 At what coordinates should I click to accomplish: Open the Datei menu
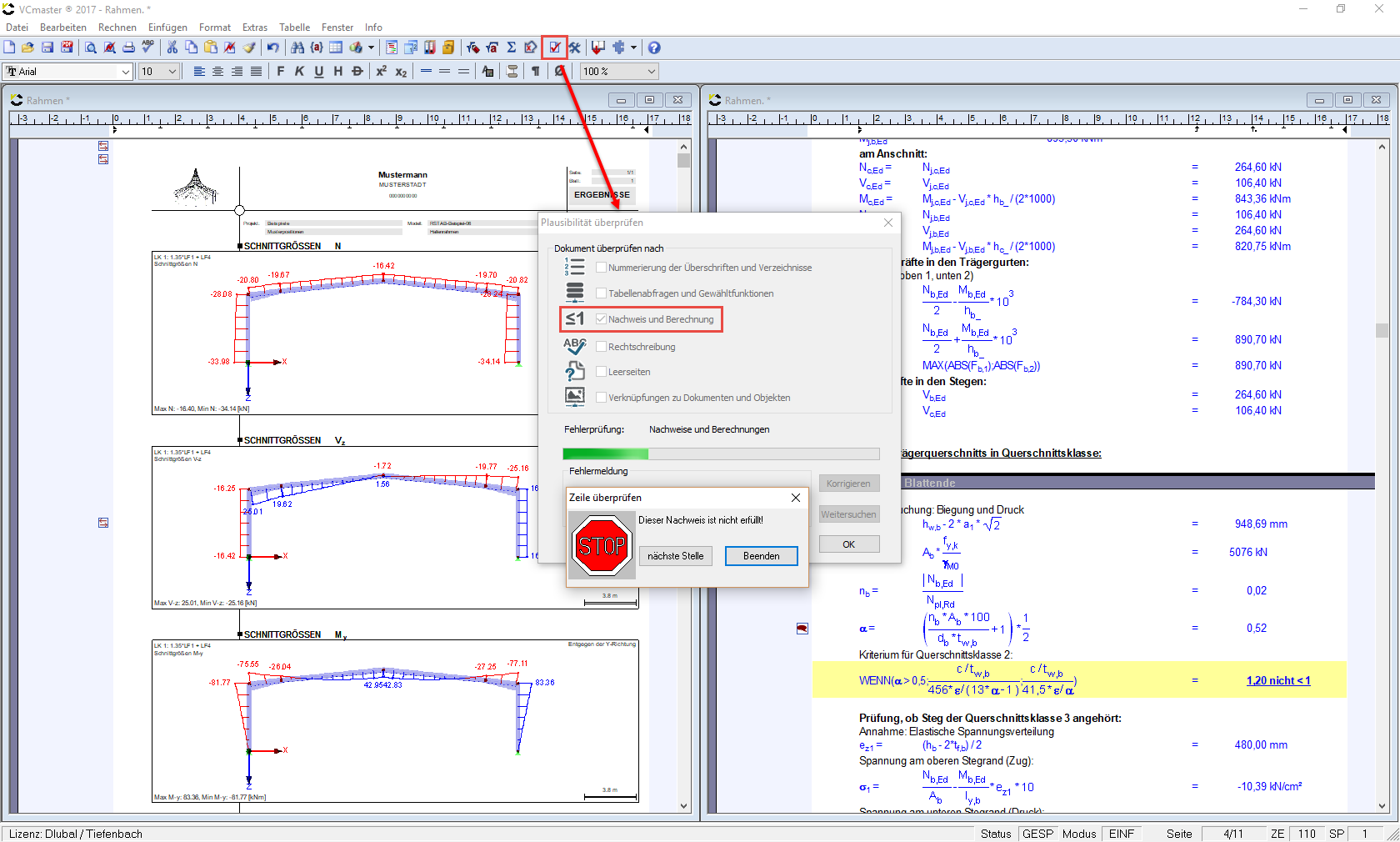(17, 28)
